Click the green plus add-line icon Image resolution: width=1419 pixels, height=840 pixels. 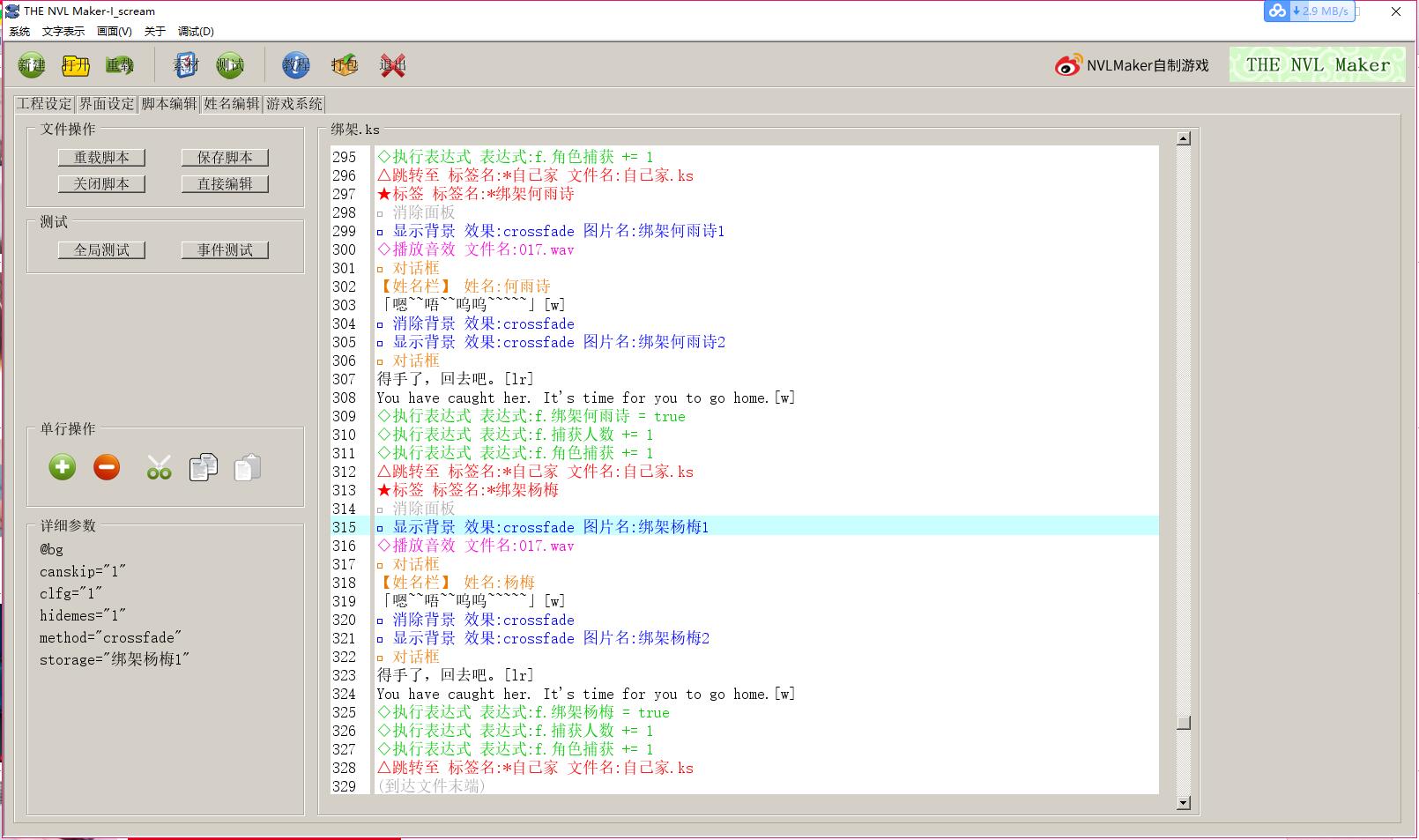[63, 467]
